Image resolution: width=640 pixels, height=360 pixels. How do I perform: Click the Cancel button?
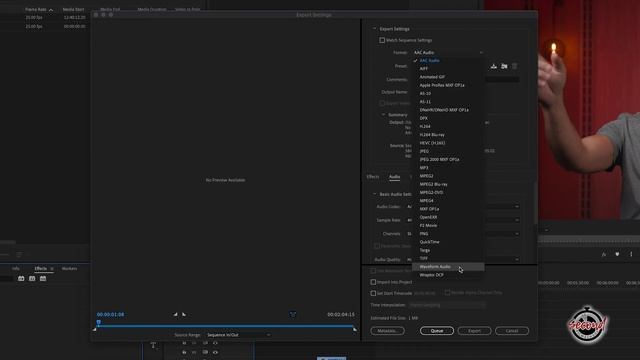[512, 331]
